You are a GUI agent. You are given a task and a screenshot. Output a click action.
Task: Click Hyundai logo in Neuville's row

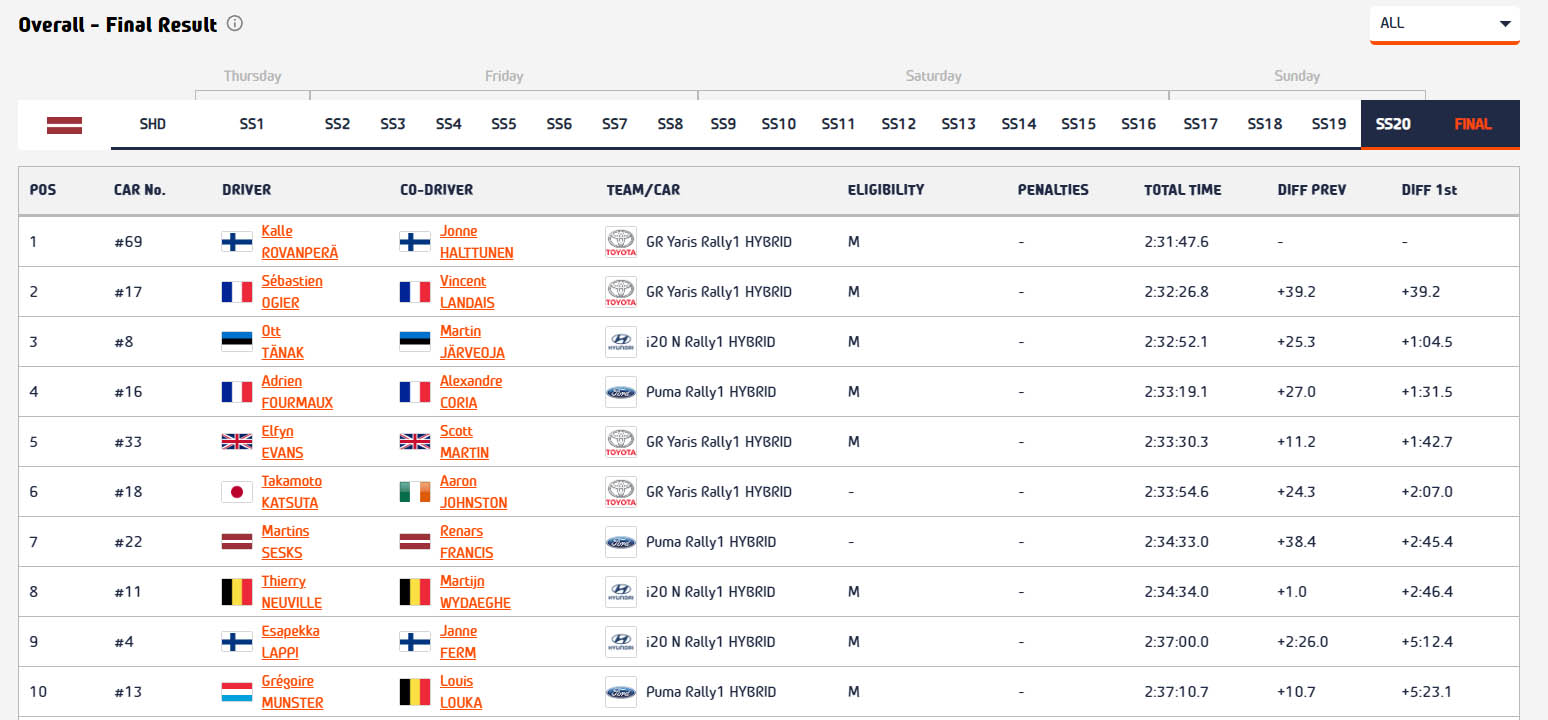pyautogui.click(x=621, y=592)
